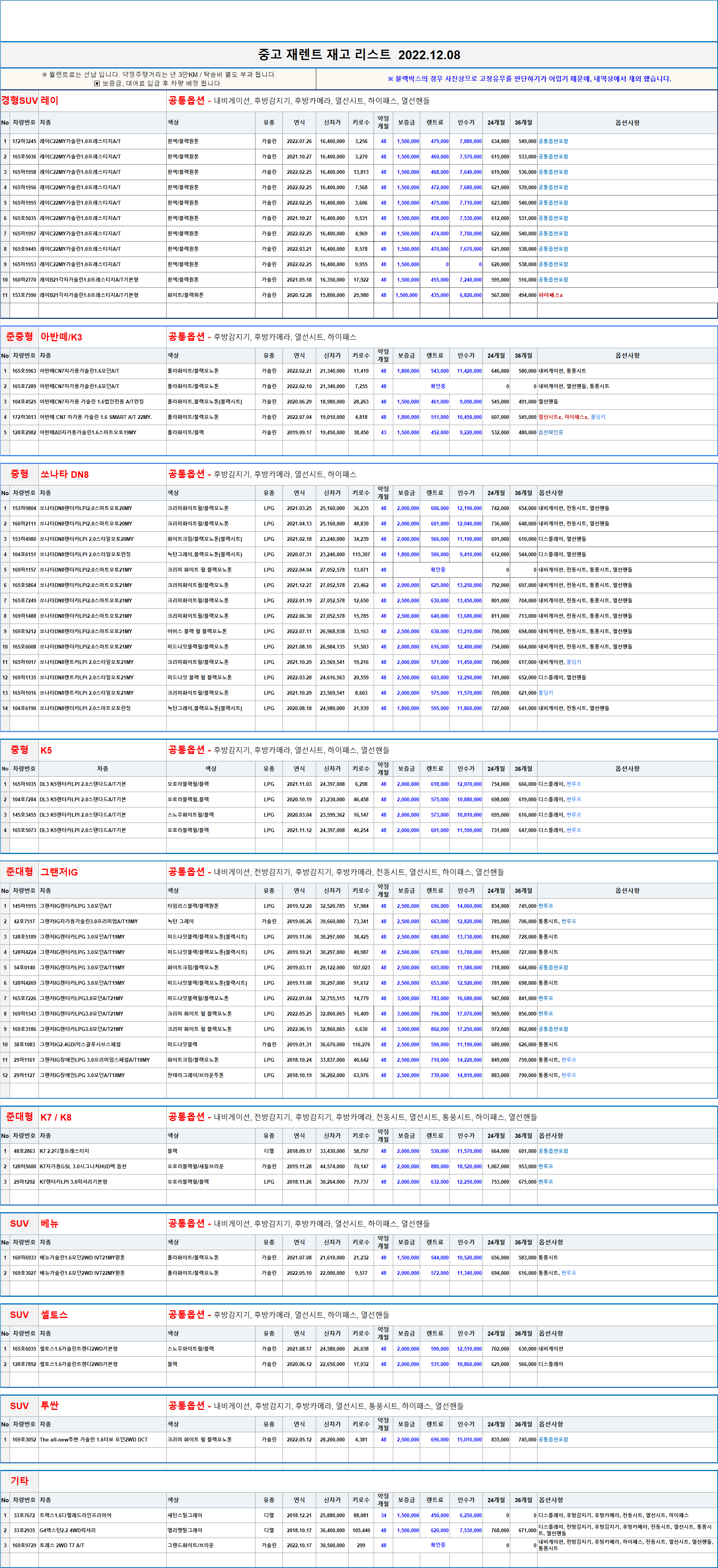Select car number 172하3245 in 레이 table
The height and width of the screenshot is (1568, 718).
coord(24,141)
